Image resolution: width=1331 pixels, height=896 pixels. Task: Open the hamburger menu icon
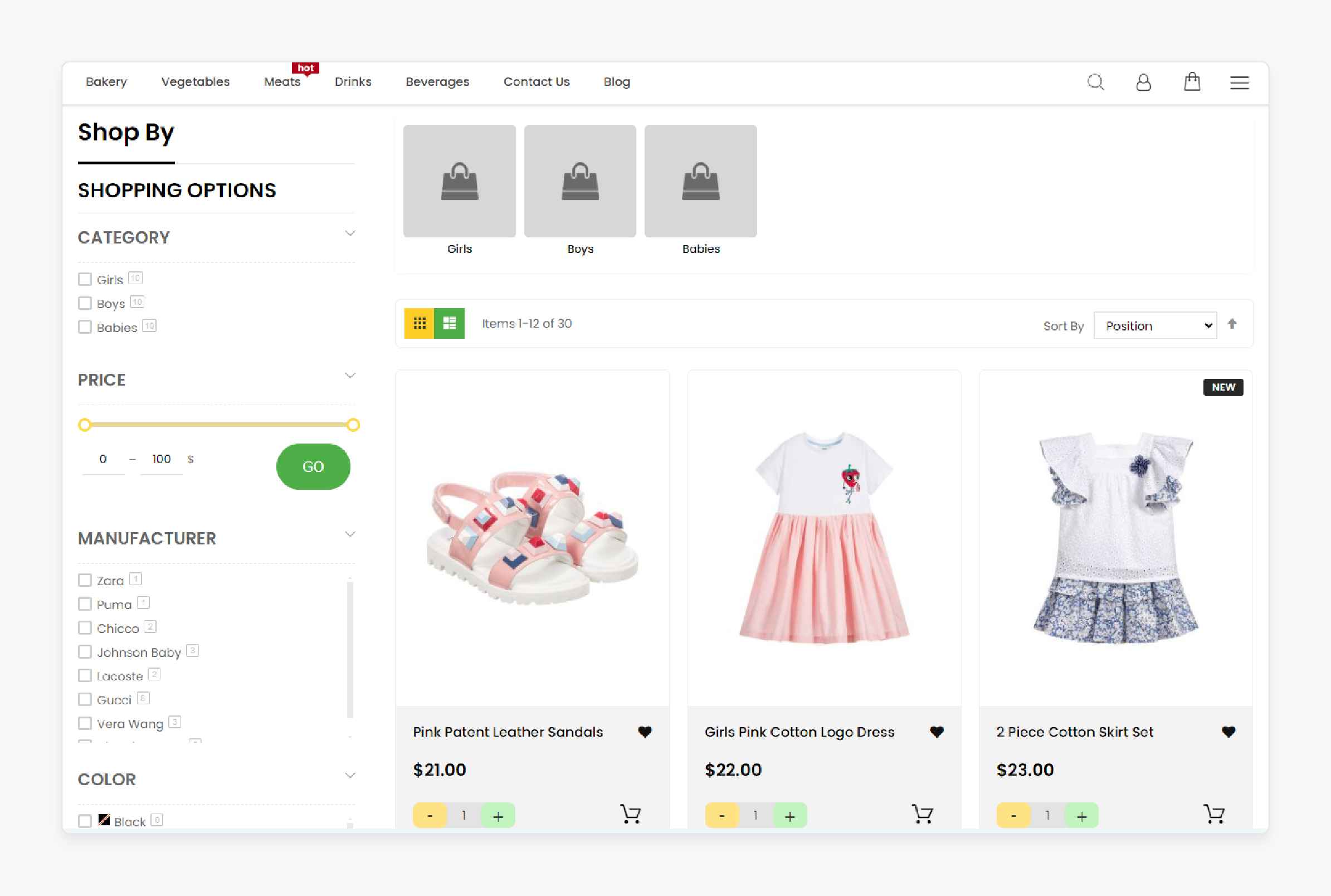coord(1239,83)
